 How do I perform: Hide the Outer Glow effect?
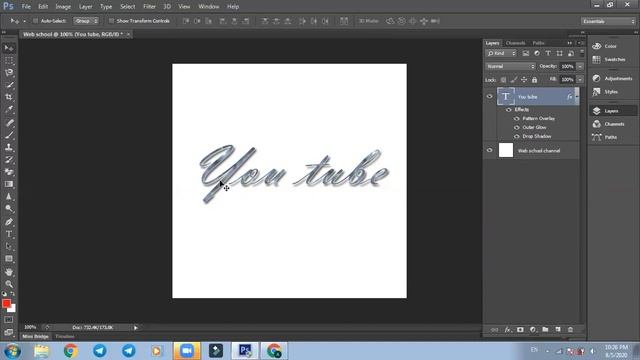(517, 127)
